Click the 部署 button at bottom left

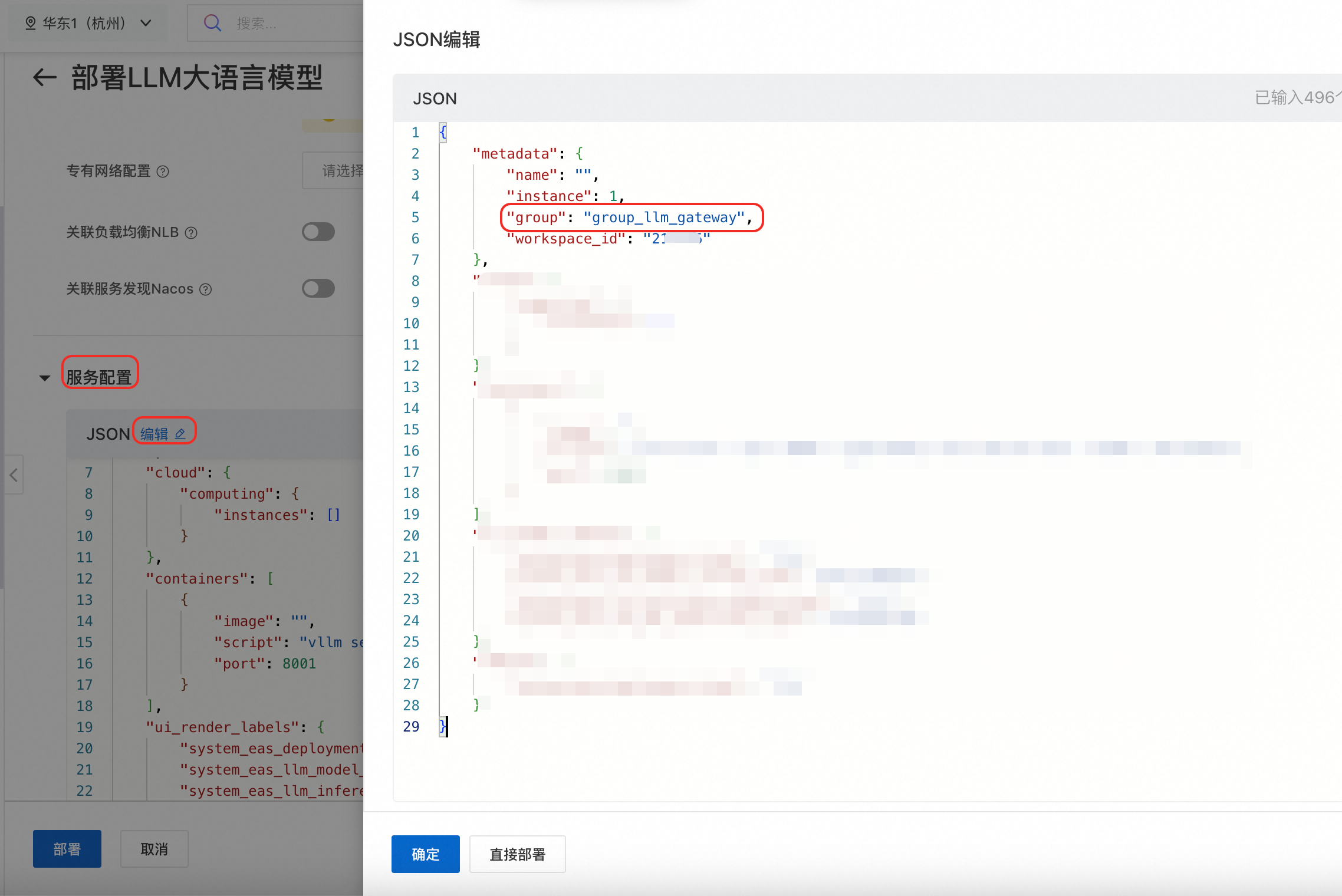pos(67,849)
